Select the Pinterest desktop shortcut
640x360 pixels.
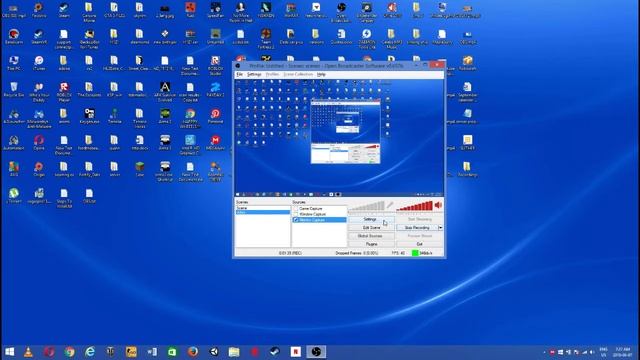click(216, 116)
